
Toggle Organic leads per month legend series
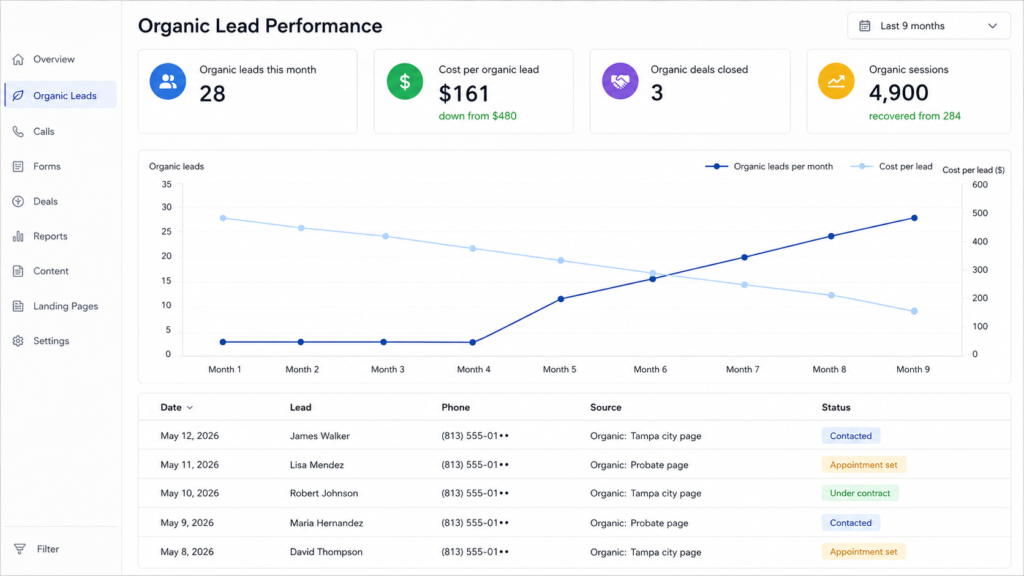pos(769,167)
